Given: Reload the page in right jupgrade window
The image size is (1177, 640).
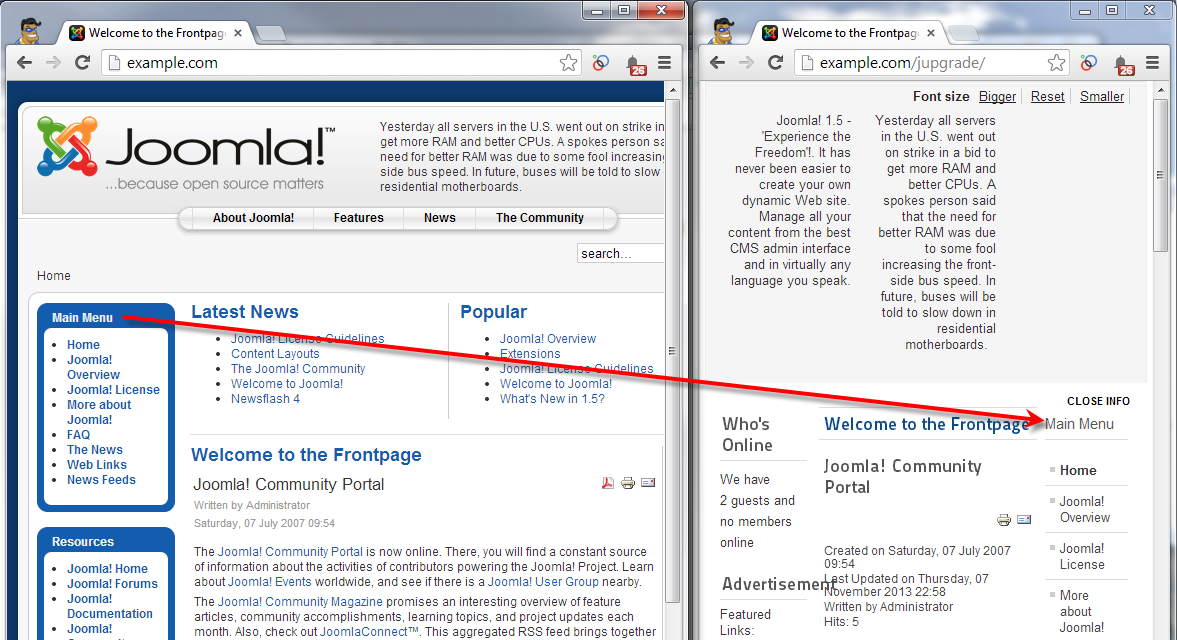Looking at the screenshot, I should 775,63.
